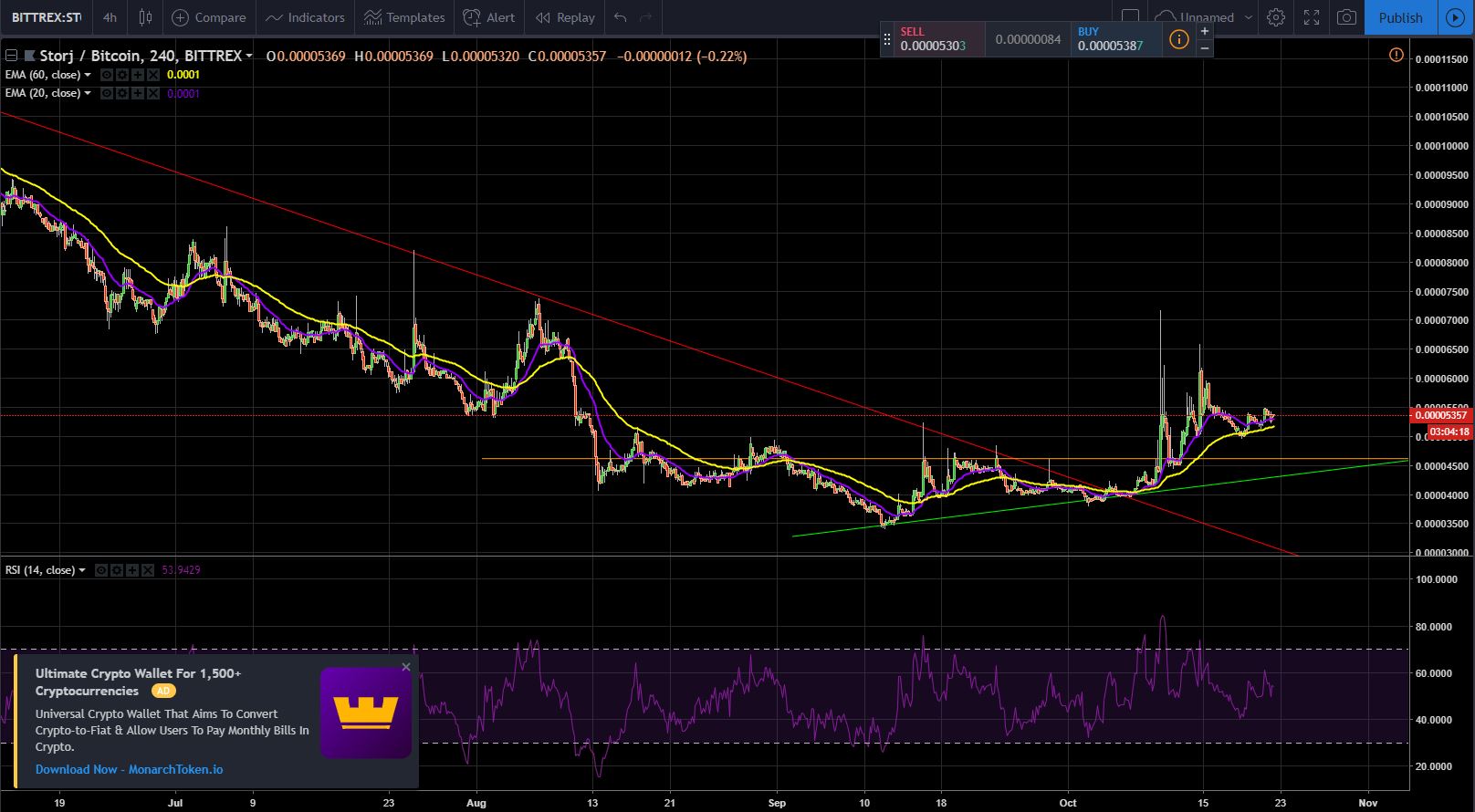Click the ad headline Ultimate Crypto Wallet
Viewport: 1475px width, 812px height.
[139, 682]
